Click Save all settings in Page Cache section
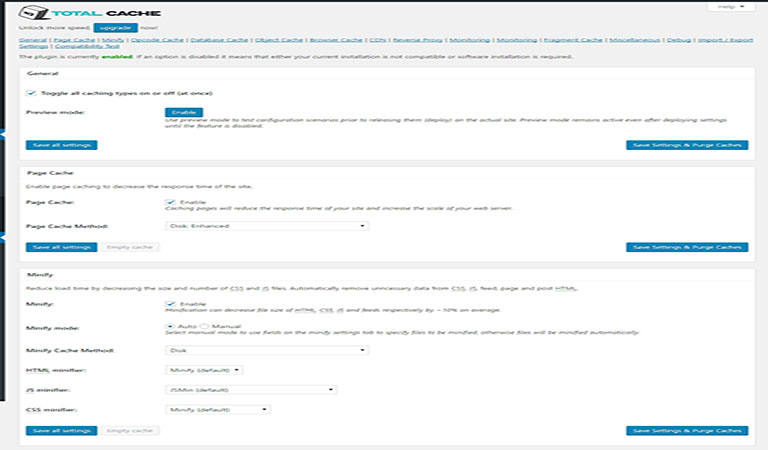Viewport: 768px width, 450px height. point(62,247)
